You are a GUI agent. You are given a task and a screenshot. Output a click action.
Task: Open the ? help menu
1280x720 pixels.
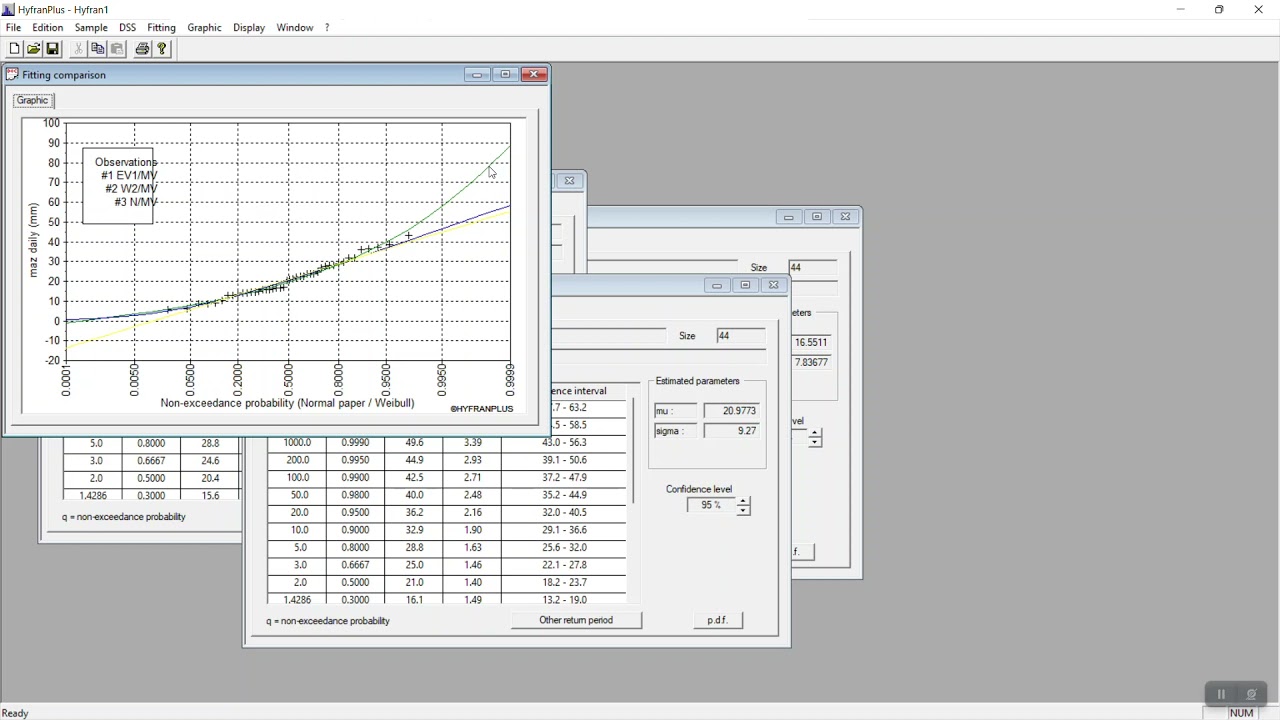(327, 28)
